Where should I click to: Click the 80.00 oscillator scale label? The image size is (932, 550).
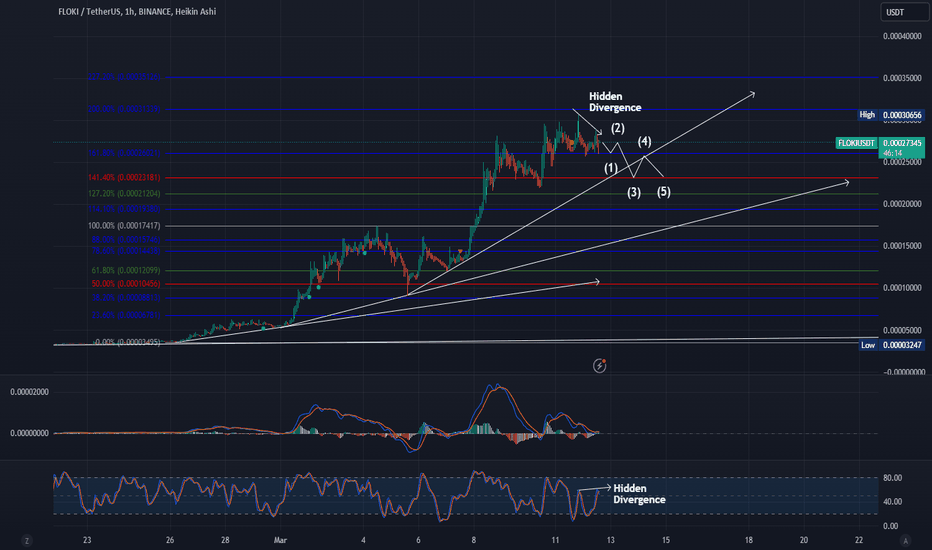coord(892,478)
